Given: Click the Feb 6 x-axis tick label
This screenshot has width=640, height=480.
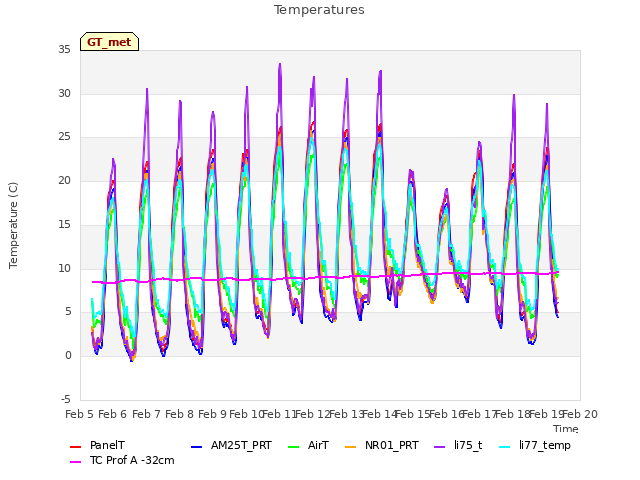Looking at the screenshot, I should point(113,414).
